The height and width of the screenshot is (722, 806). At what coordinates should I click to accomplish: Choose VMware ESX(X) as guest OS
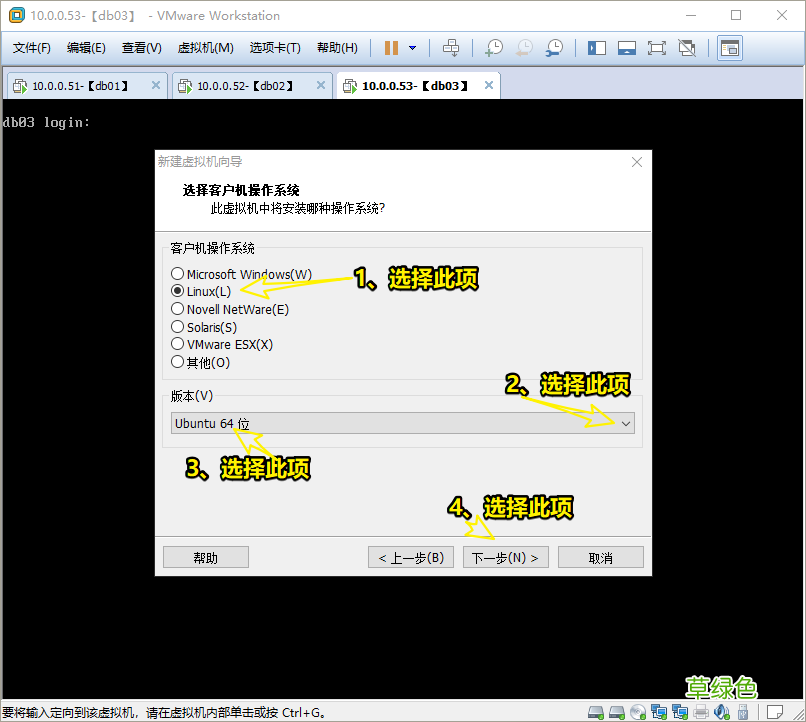[222, 344]
